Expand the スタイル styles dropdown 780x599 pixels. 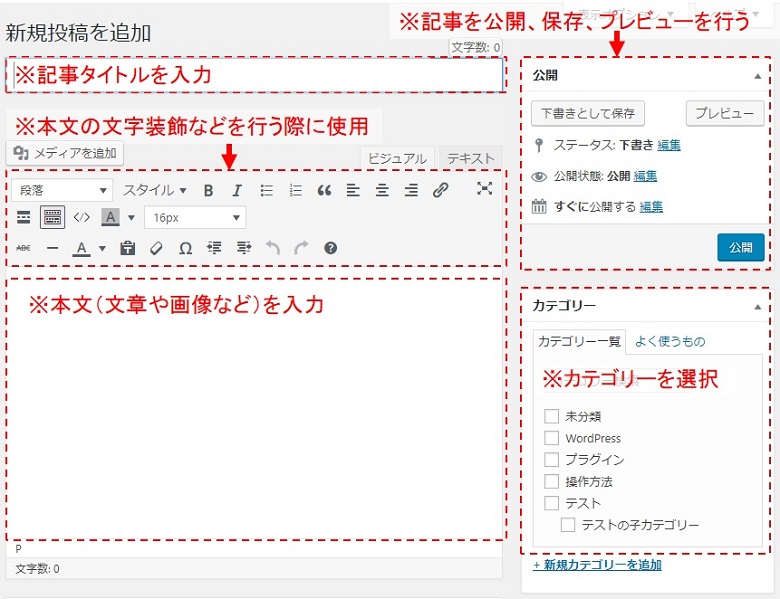click(x=154, y=190)
